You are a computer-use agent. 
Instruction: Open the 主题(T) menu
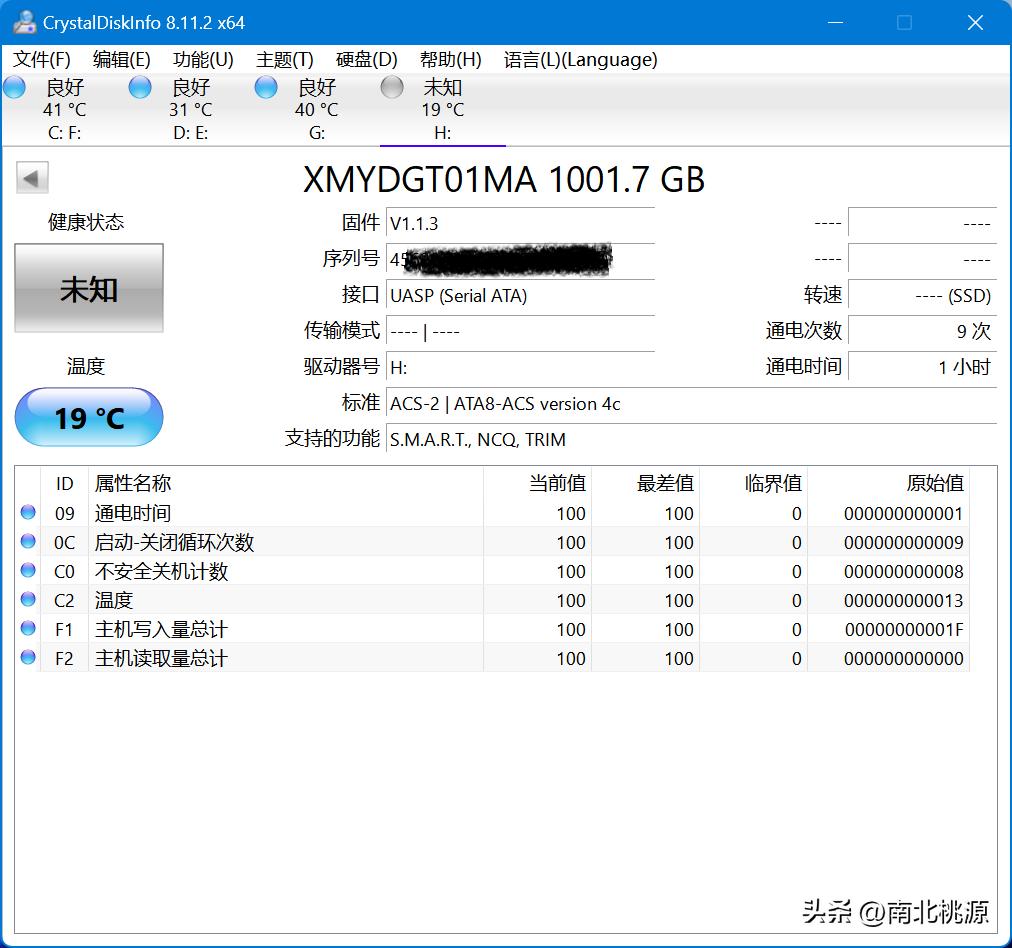pyautogui.click(x=285, y=60)
